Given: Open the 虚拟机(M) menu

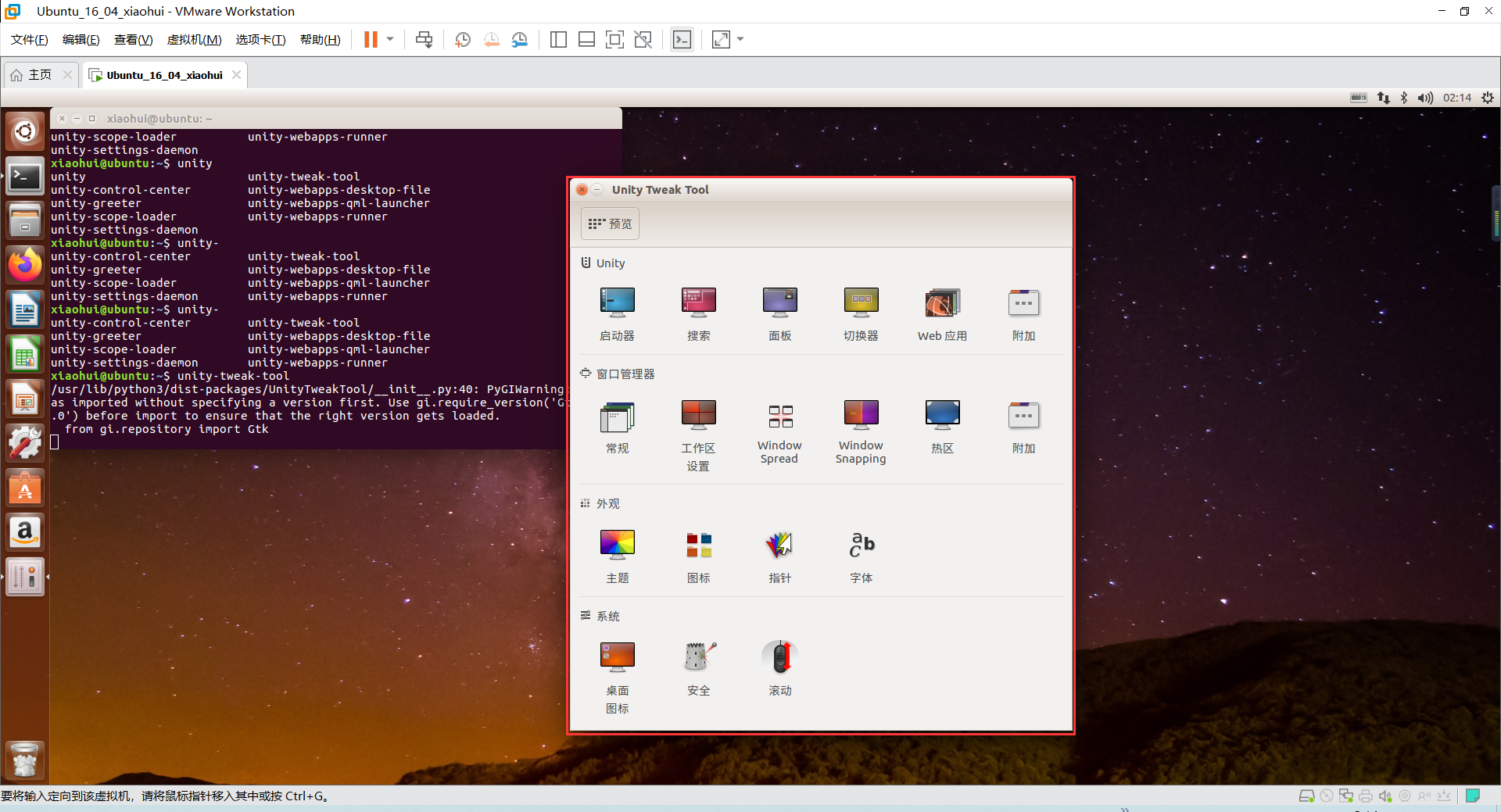Looking at the screenshot, I should coord(194,39).
